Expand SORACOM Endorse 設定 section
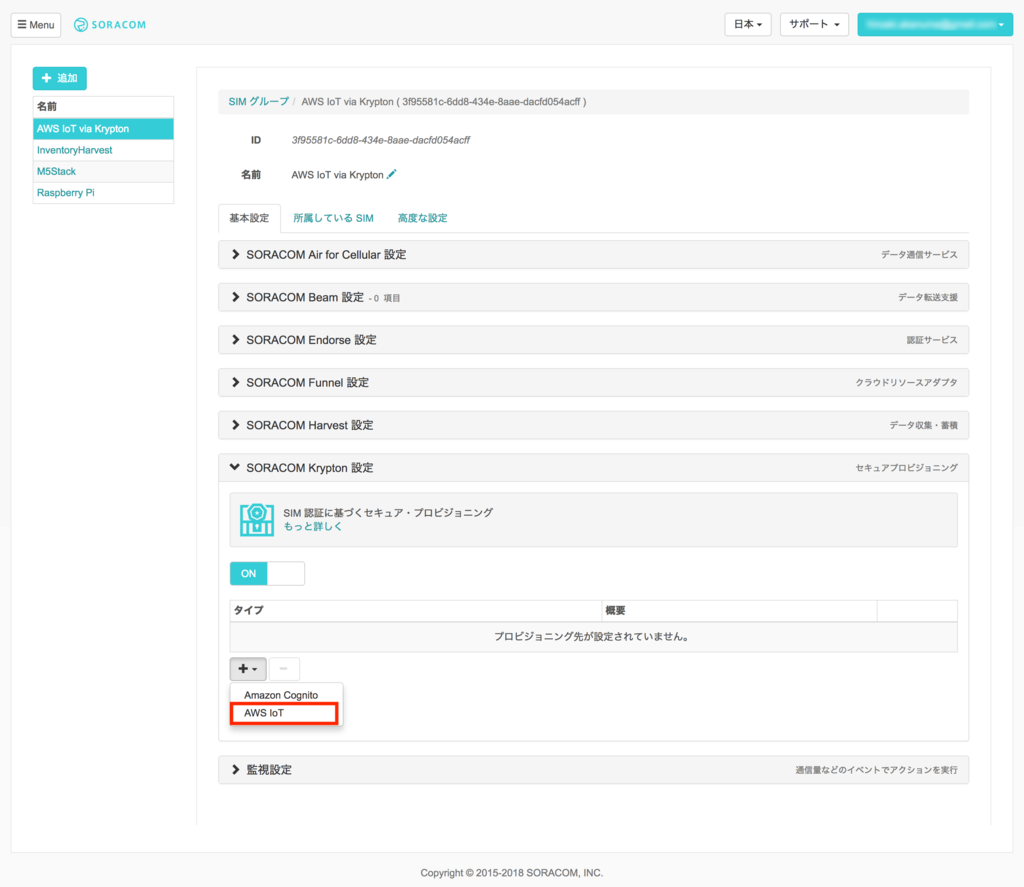This screenshot has width=1024, height=887. click(593, 340)
